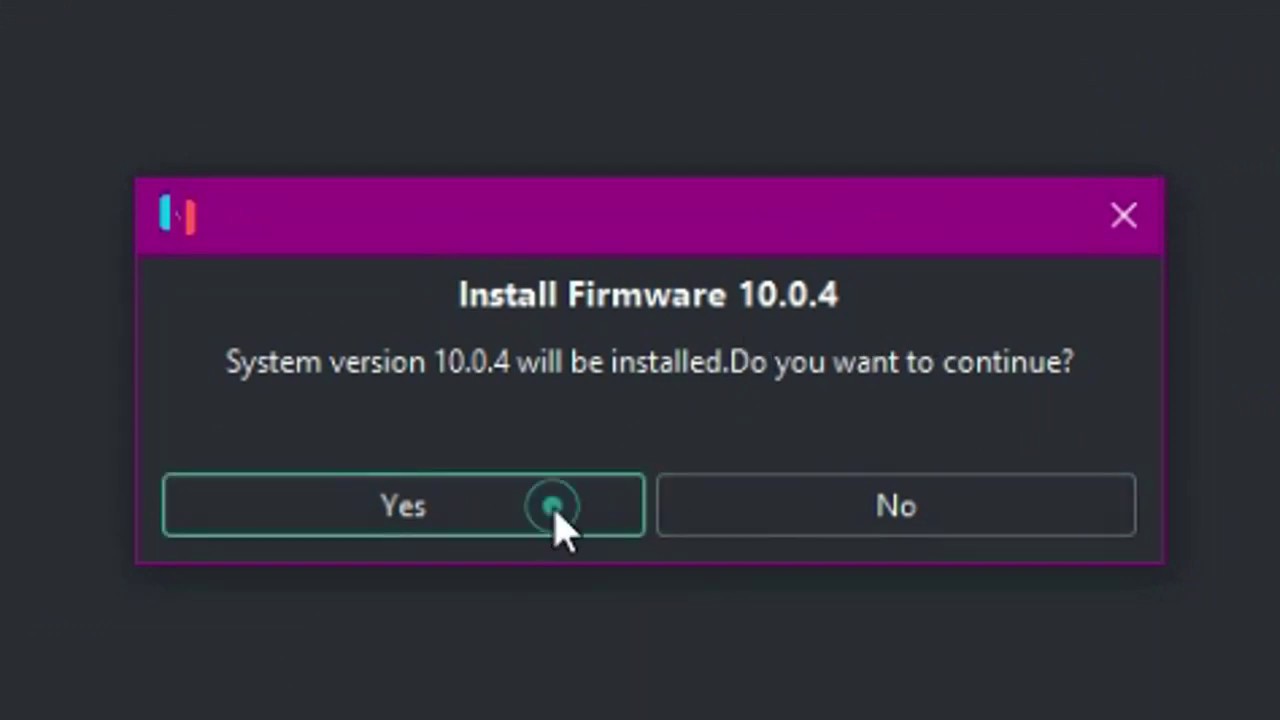
Task: Click the word "Install" in the dialog heading
Action: pyautogui.click(x=508, y=295)
